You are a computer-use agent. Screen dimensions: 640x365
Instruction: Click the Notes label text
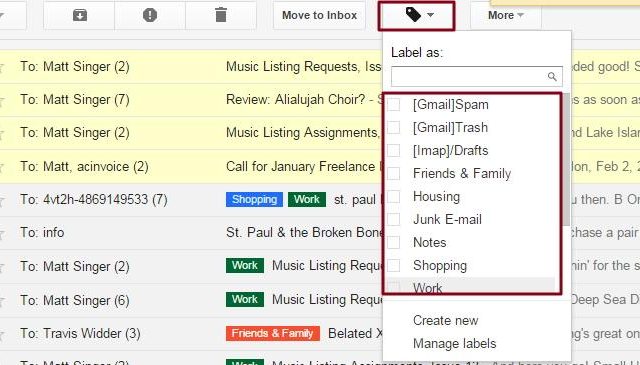coord(429,242)
